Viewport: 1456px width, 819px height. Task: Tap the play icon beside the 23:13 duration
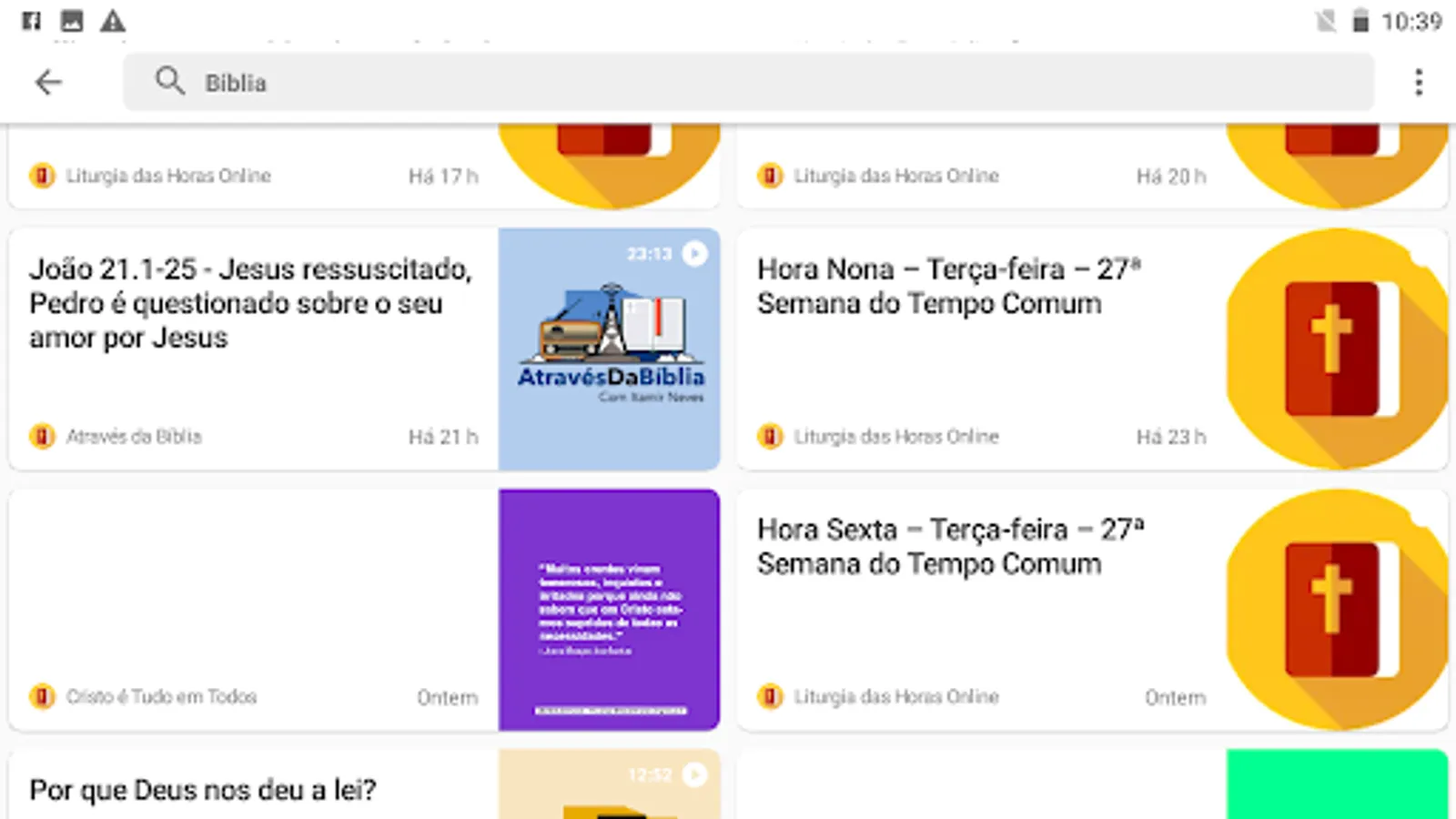point(695,254)
